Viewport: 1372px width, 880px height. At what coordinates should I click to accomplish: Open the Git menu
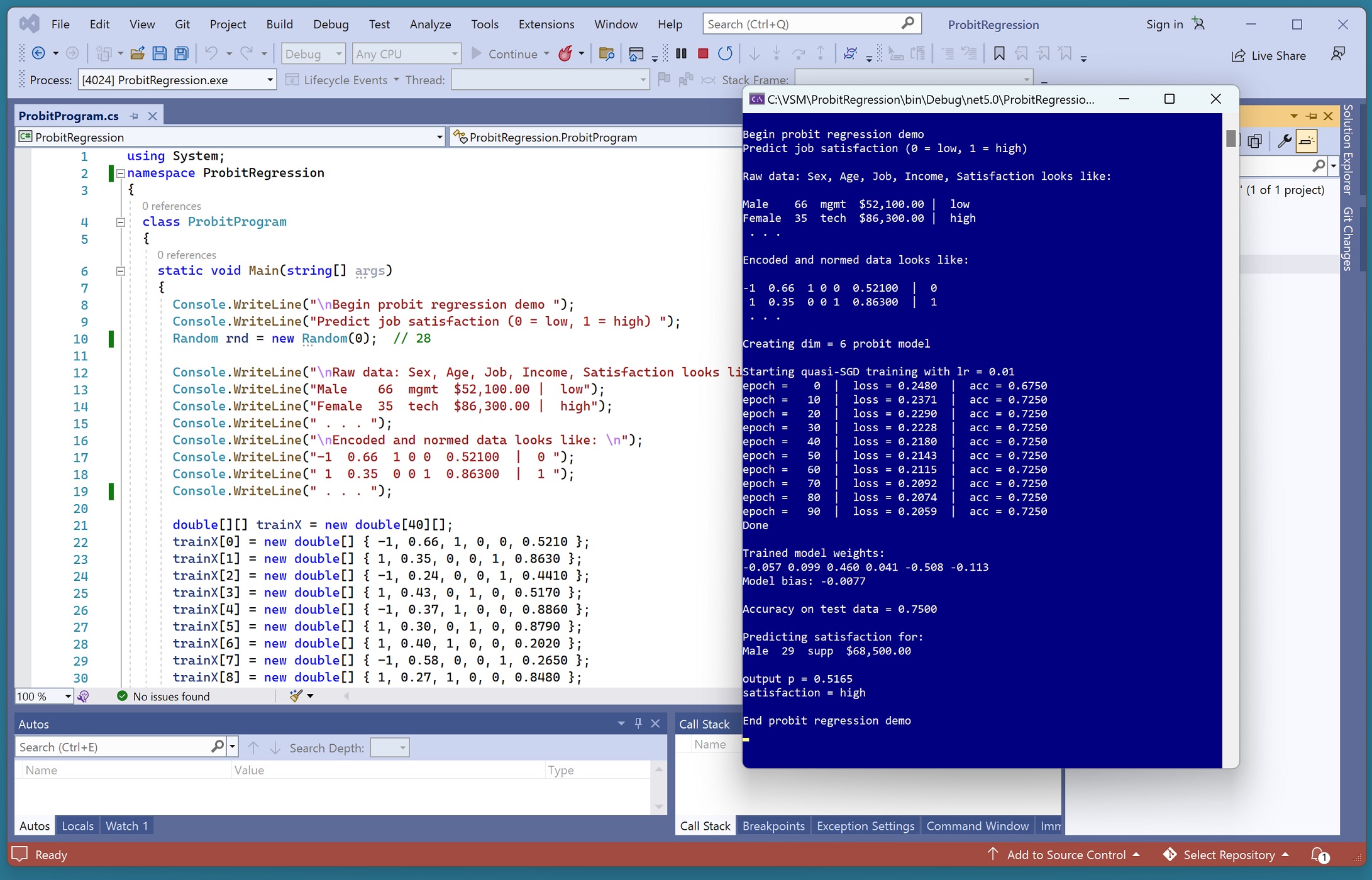tap(182, 24)
